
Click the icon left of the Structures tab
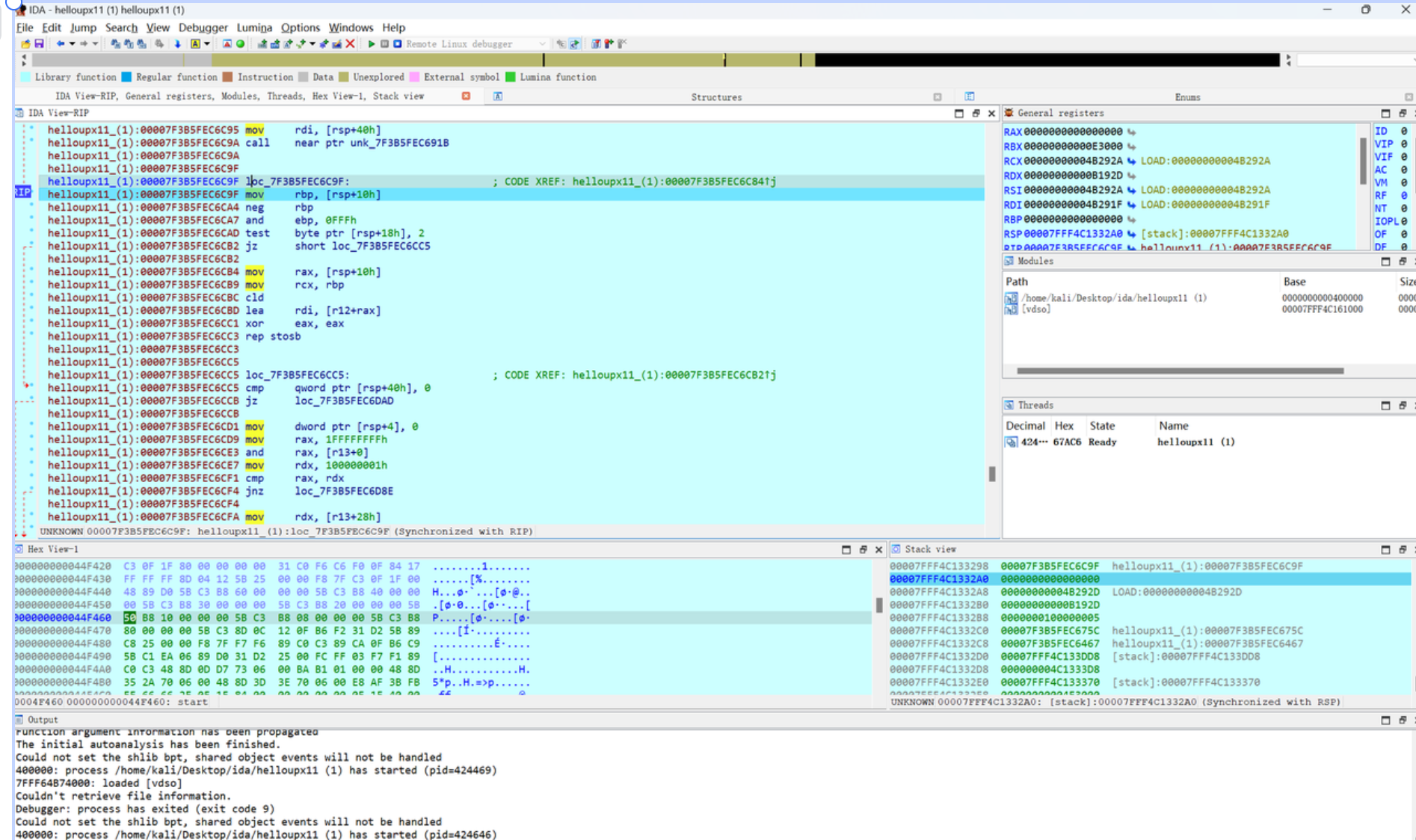coord(497,96)
